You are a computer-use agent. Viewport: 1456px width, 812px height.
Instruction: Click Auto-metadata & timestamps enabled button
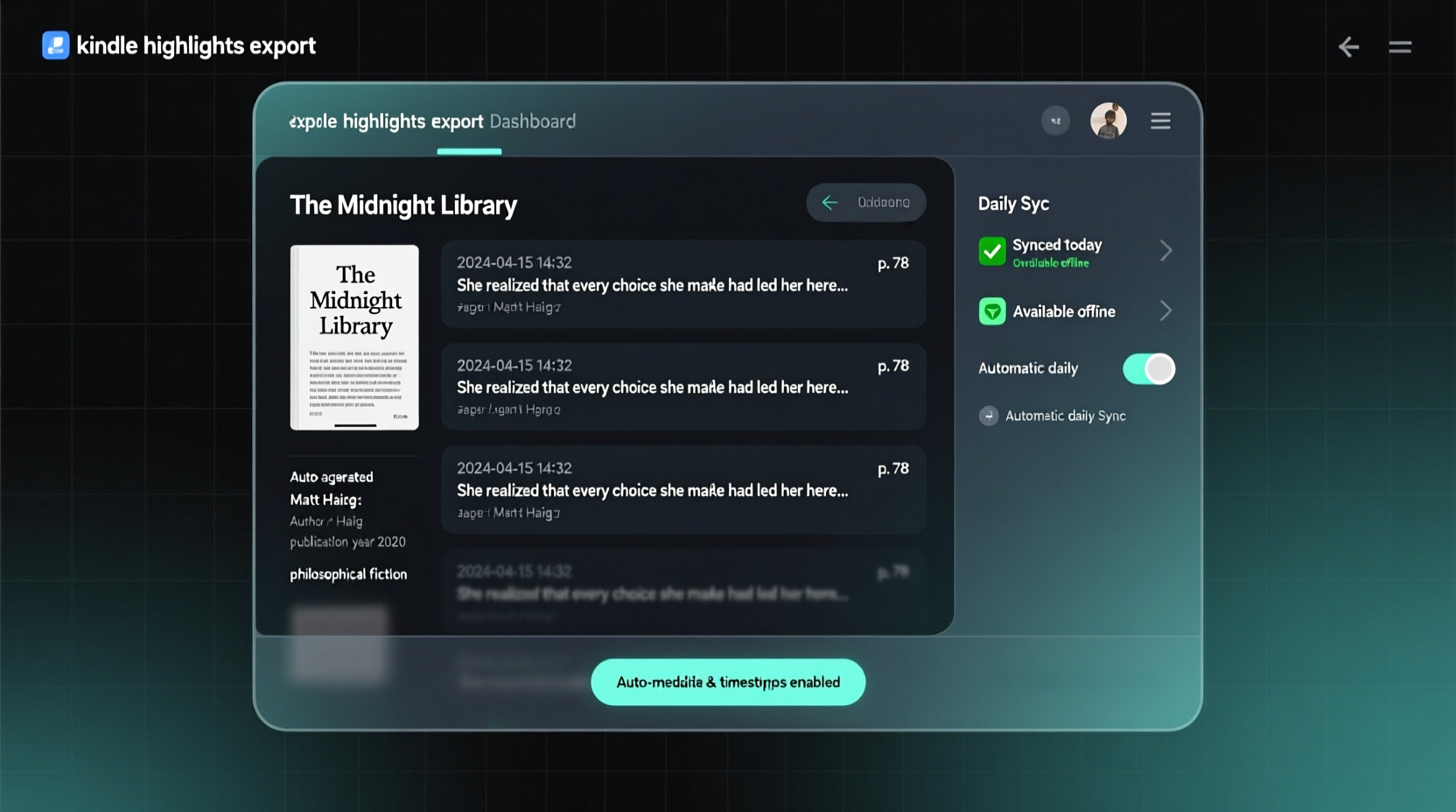[728, 682]
